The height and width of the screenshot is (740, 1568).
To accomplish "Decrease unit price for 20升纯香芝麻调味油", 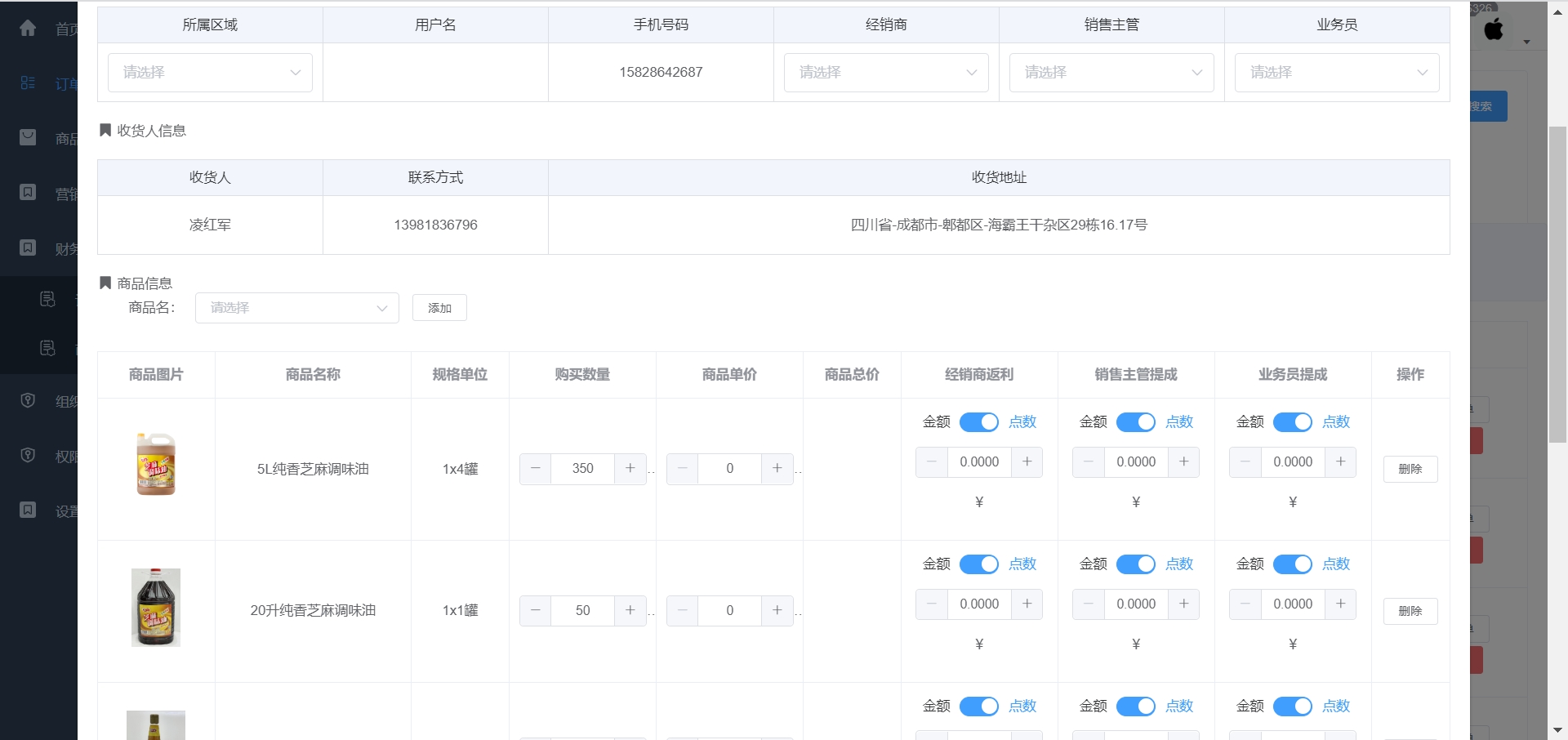I will tap(683, 611).
